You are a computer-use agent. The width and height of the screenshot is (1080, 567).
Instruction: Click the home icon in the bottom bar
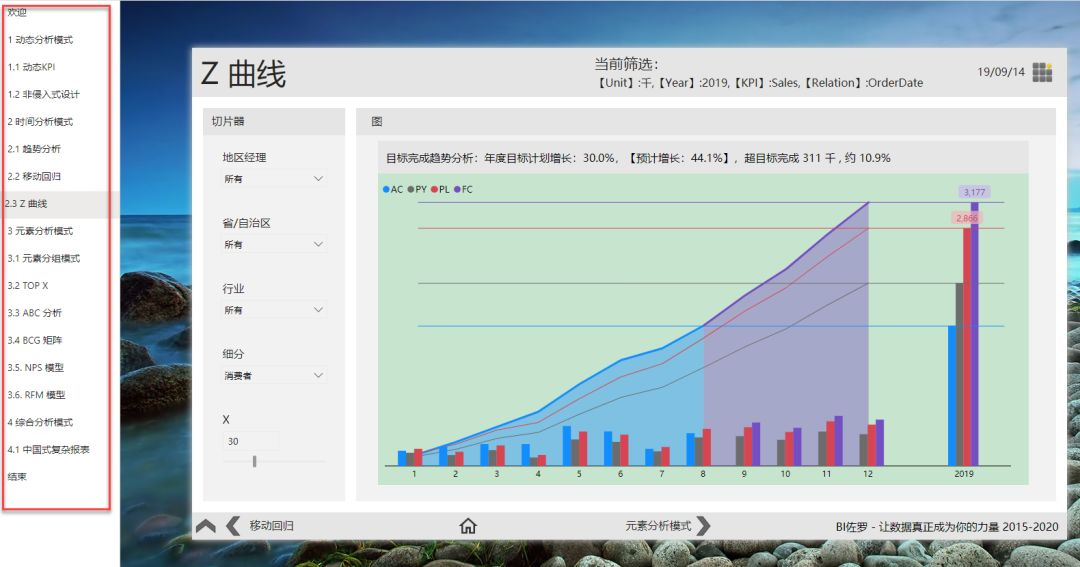468,526
